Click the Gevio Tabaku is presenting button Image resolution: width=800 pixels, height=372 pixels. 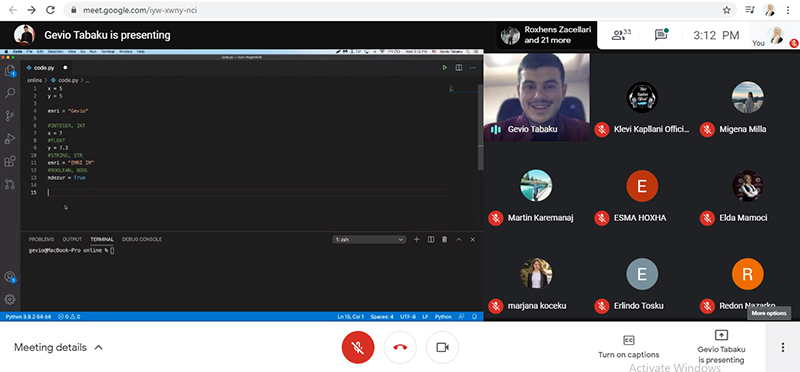point(721,347)
